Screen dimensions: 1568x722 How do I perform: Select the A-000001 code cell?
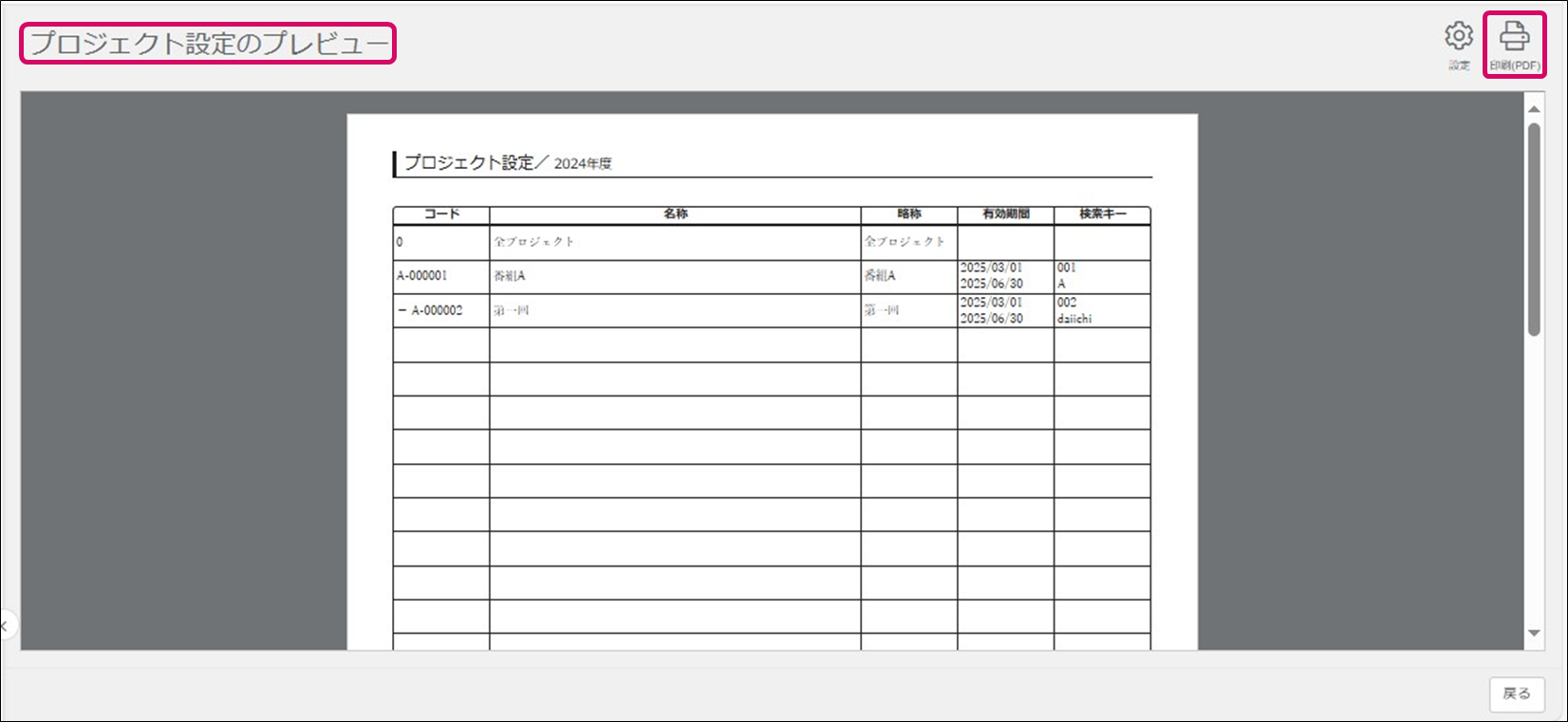click(x=422, y=276)
